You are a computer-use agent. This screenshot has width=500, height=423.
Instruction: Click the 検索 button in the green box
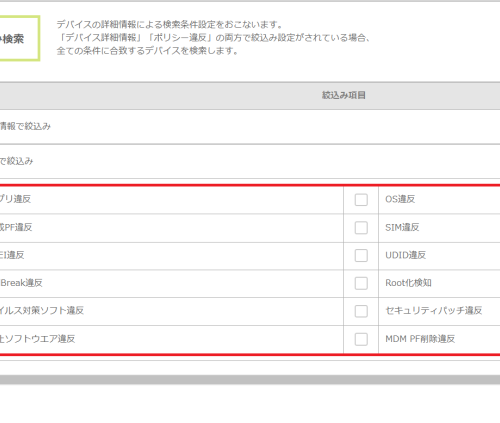[19, 38]
